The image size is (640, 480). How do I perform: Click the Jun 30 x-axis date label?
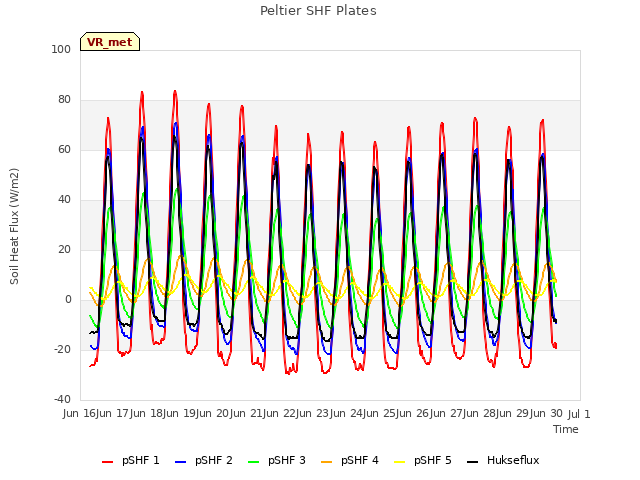(547, 413)
